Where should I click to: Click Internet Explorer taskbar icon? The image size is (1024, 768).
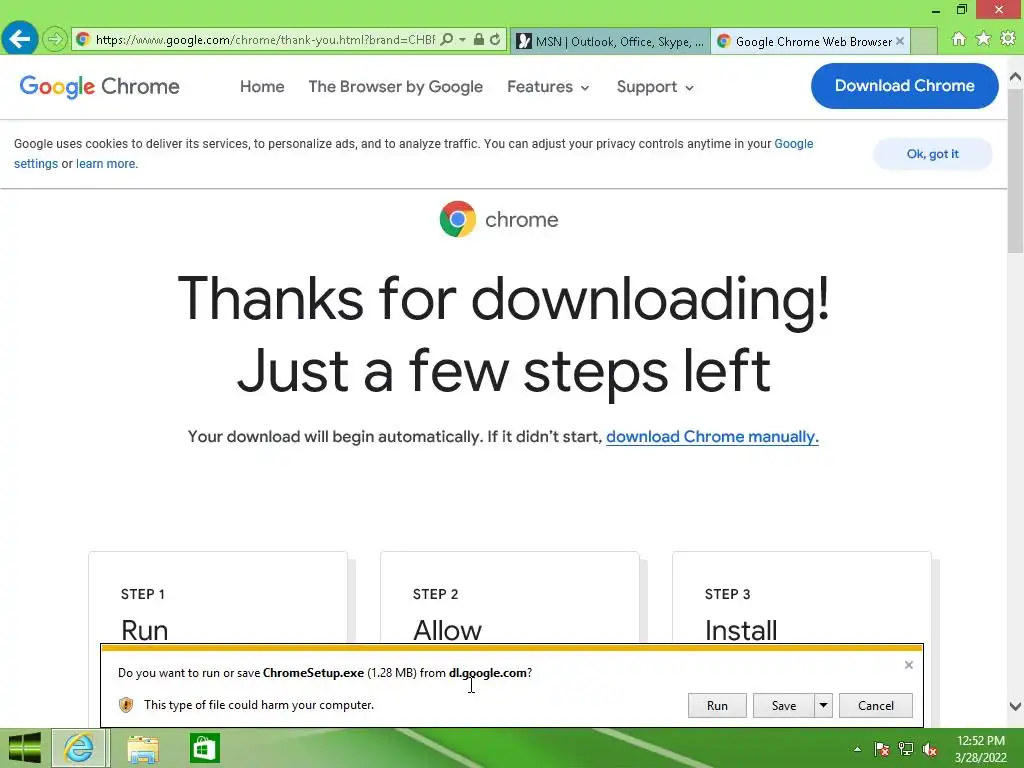[79, 748]
